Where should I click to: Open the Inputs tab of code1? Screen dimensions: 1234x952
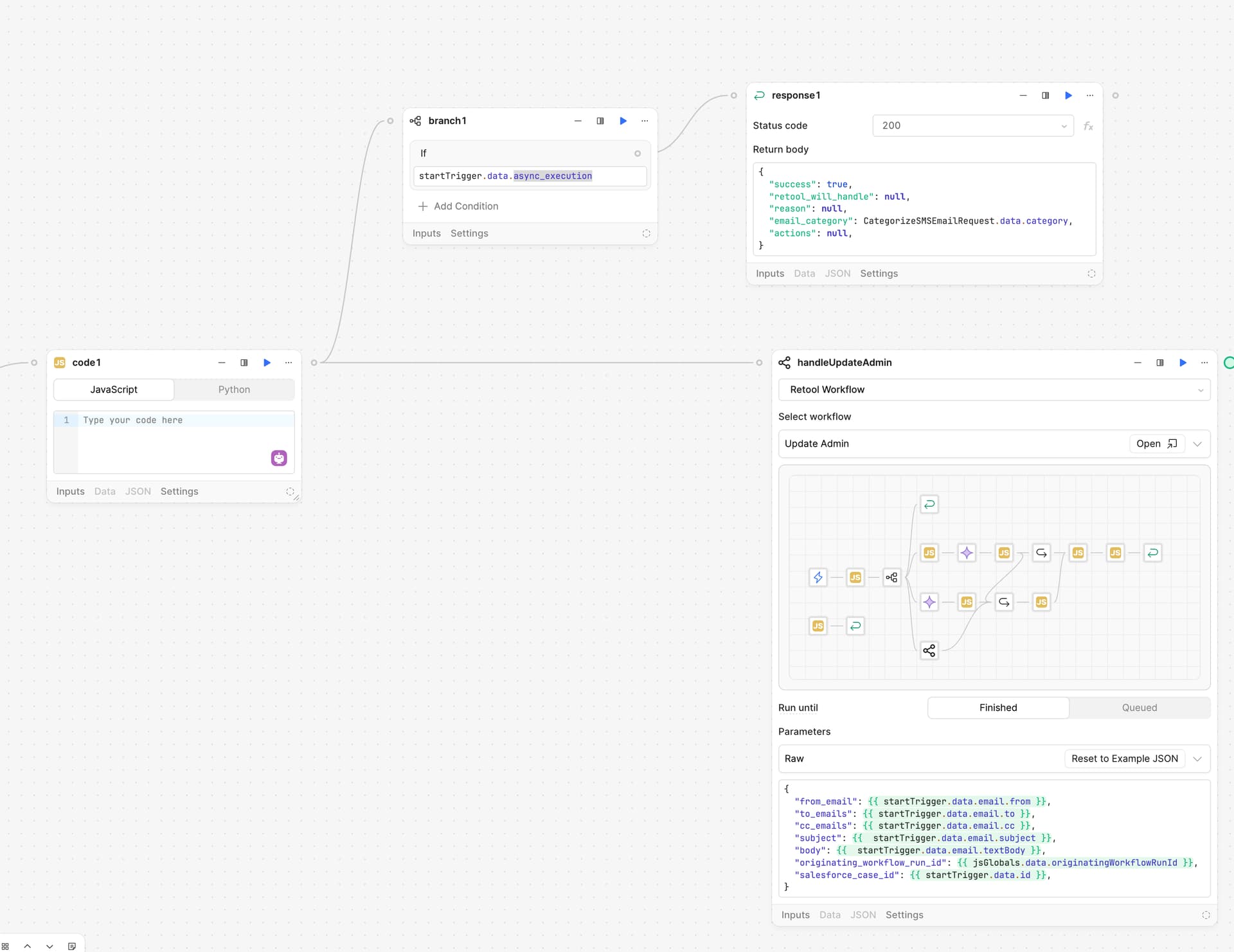click(x=70, y=491)
